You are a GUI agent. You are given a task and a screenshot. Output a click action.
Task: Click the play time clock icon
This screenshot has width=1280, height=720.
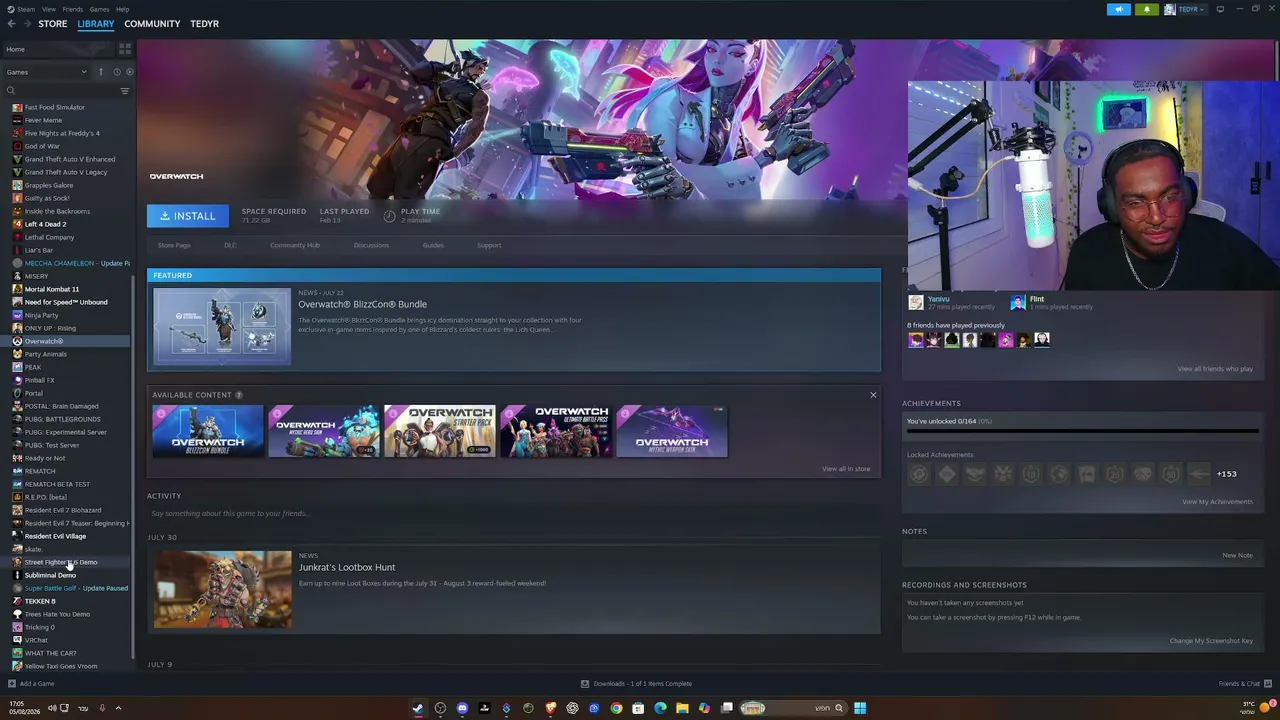pos(389,216)
